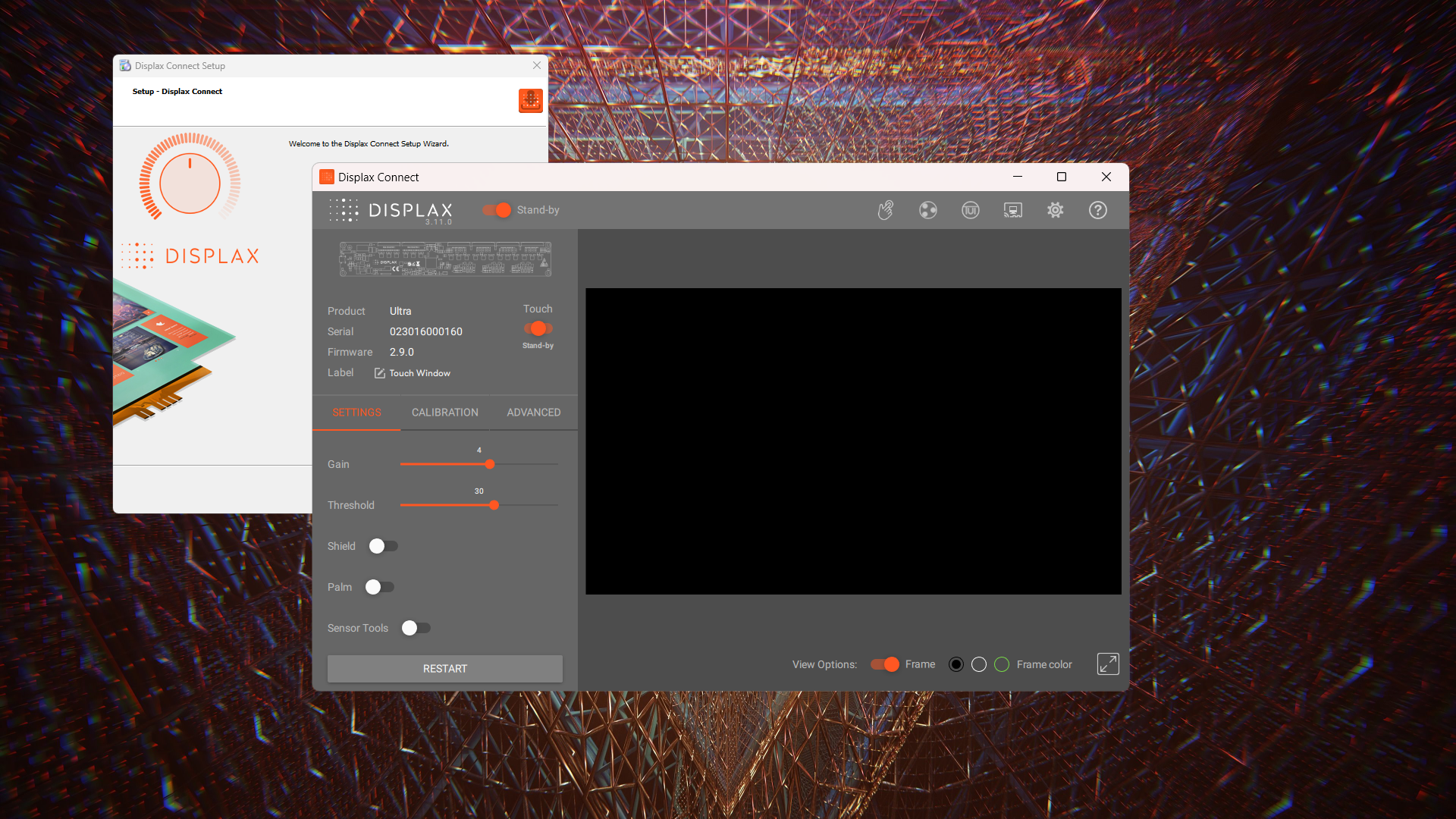Open the help question mark icon

click(x=1097, y=210)
